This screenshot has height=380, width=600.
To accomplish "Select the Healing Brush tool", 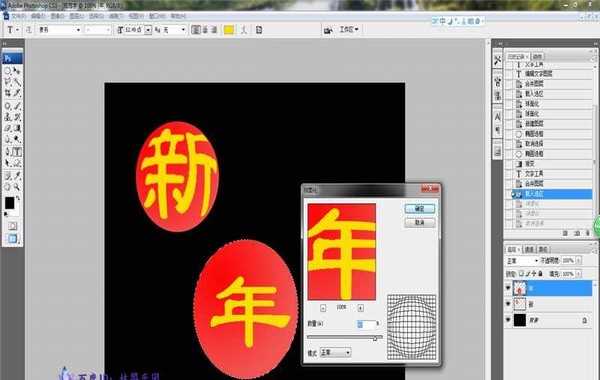I will point(8,106).
